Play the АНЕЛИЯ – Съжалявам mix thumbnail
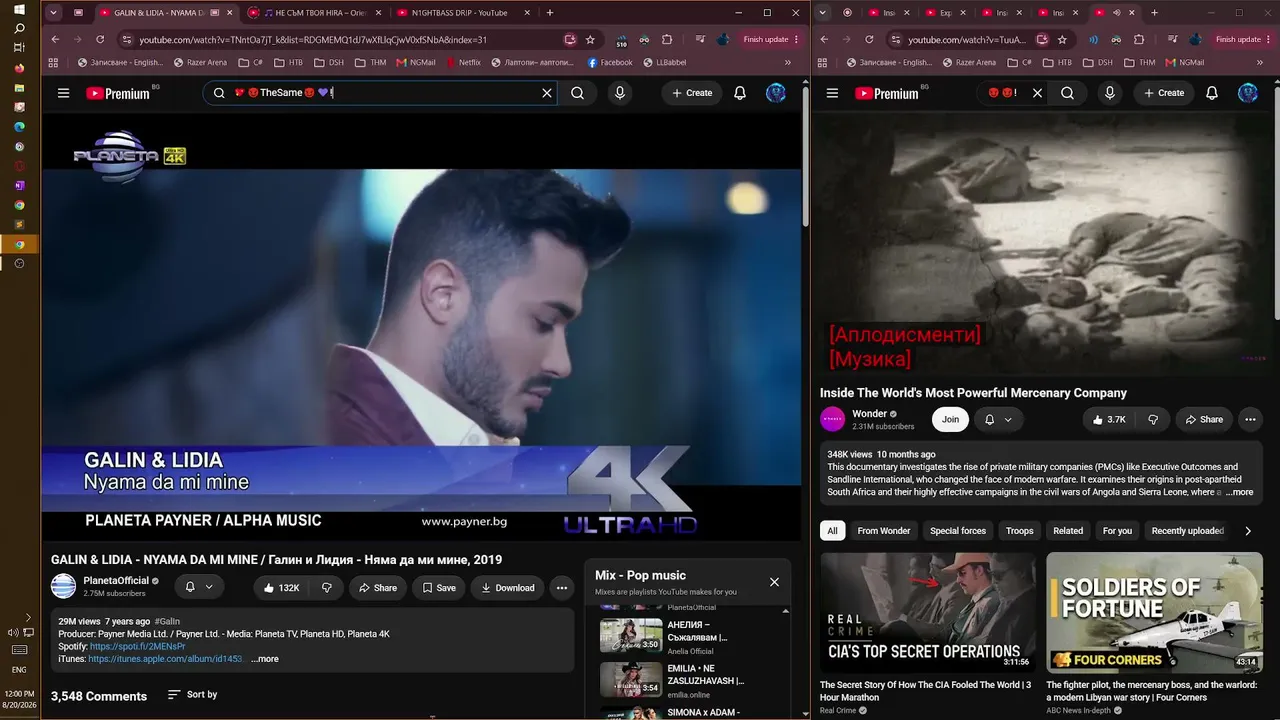Viewport: 1280px width, 720px height. coord(631,636)
